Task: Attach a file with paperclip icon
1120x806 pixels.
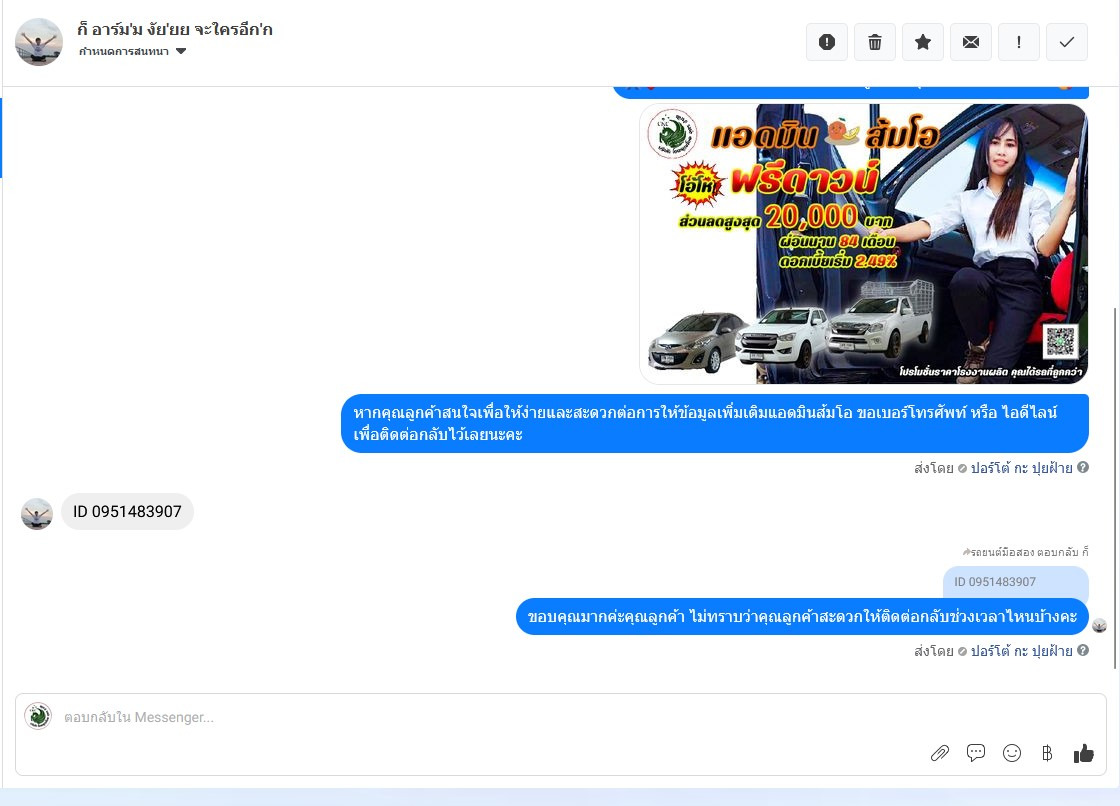Action: (x=939, y=753)
